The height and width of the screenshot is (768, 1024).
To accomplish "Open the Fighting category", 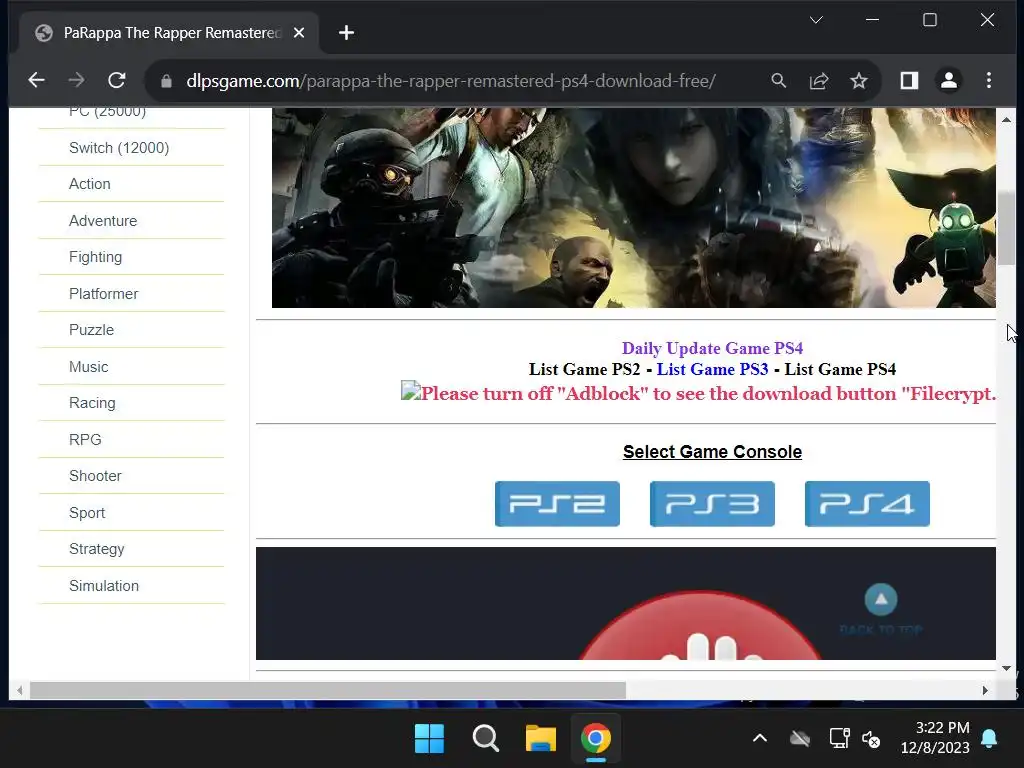I will click(95, 257).
